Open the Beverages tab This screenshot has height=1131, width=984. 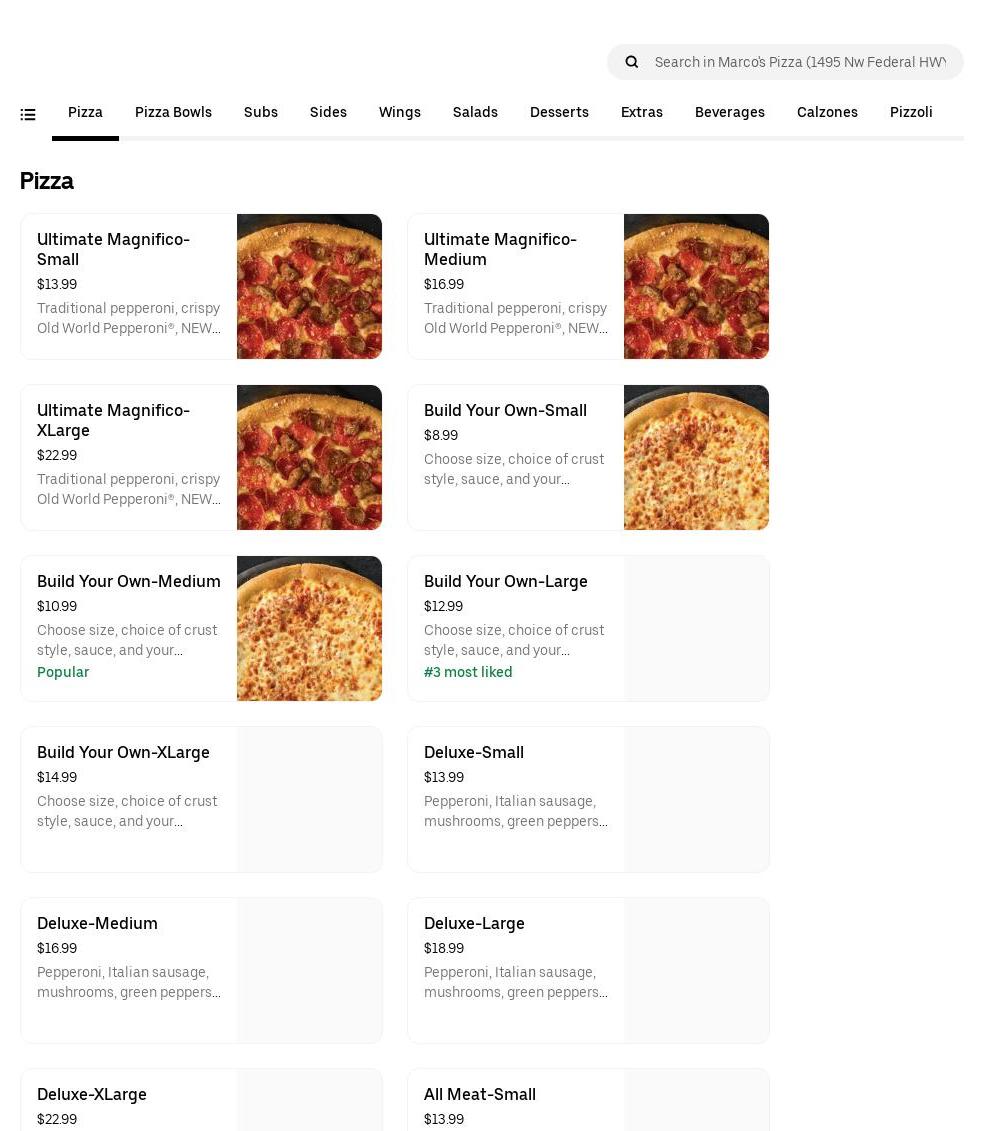point(730,112)
